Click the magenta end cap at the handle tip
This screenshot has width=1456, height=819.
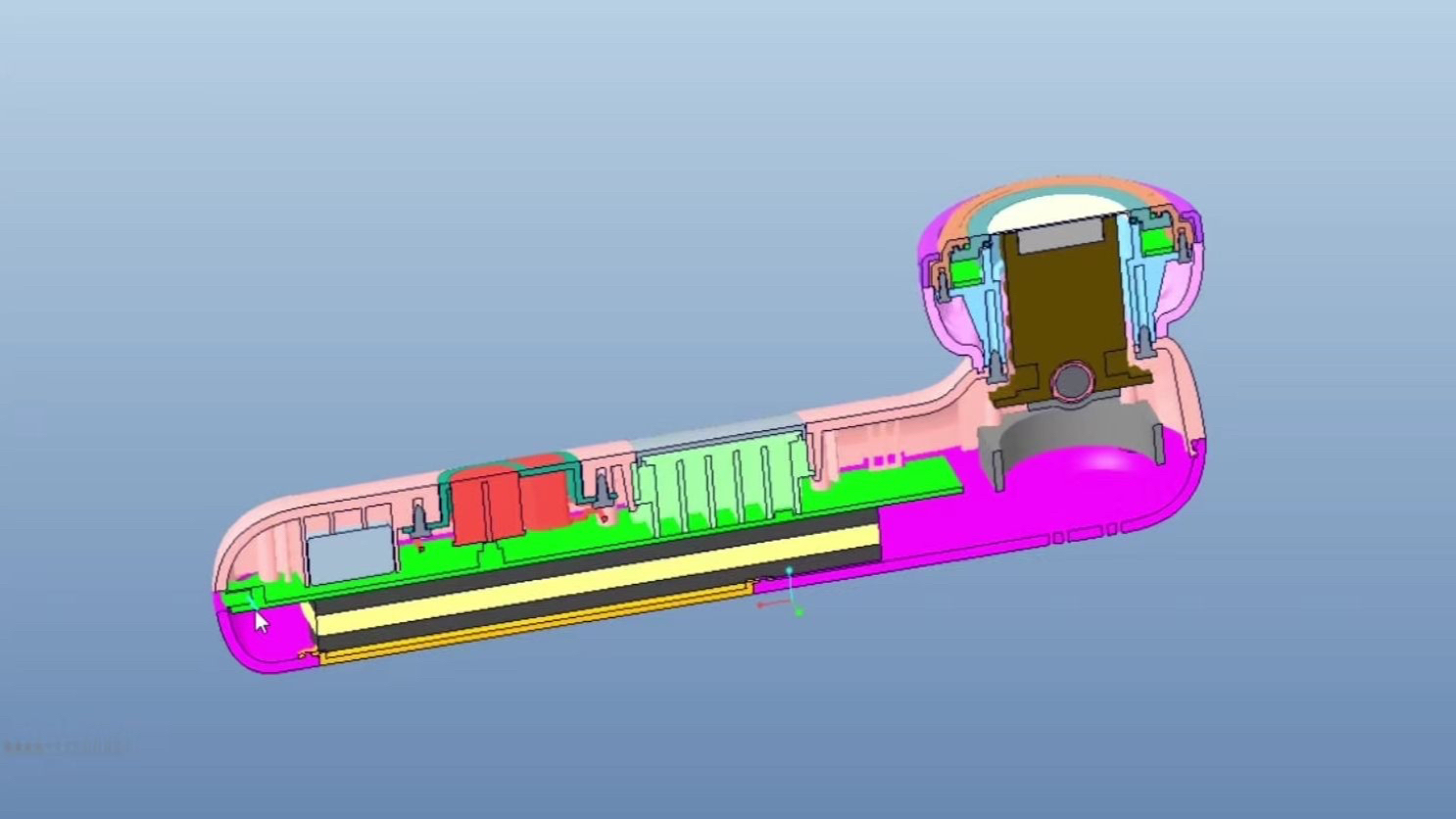(260, 639)
